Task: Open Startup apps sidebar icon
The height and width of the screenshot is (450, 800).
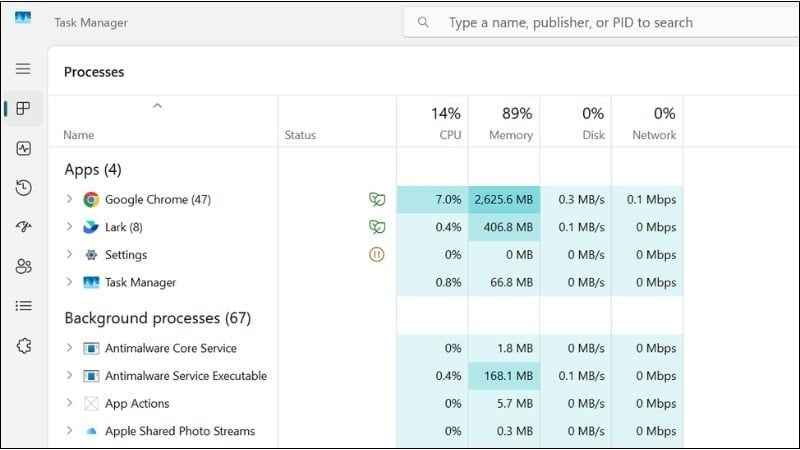Action: pos(23,226)
